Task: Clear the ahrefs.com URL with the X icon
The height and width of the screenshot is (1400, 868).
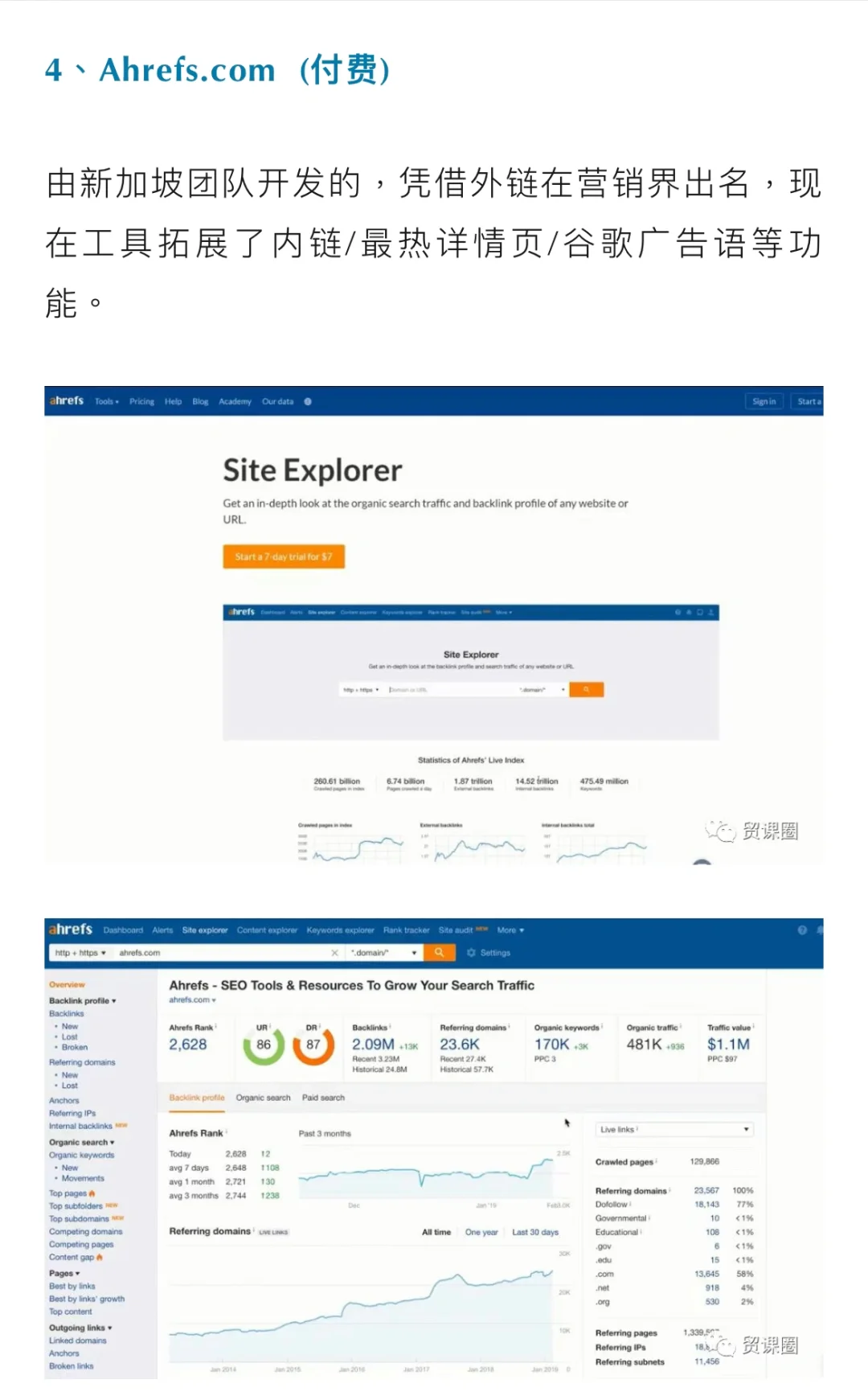Action: pyautogui.click(x=334, y=953)
